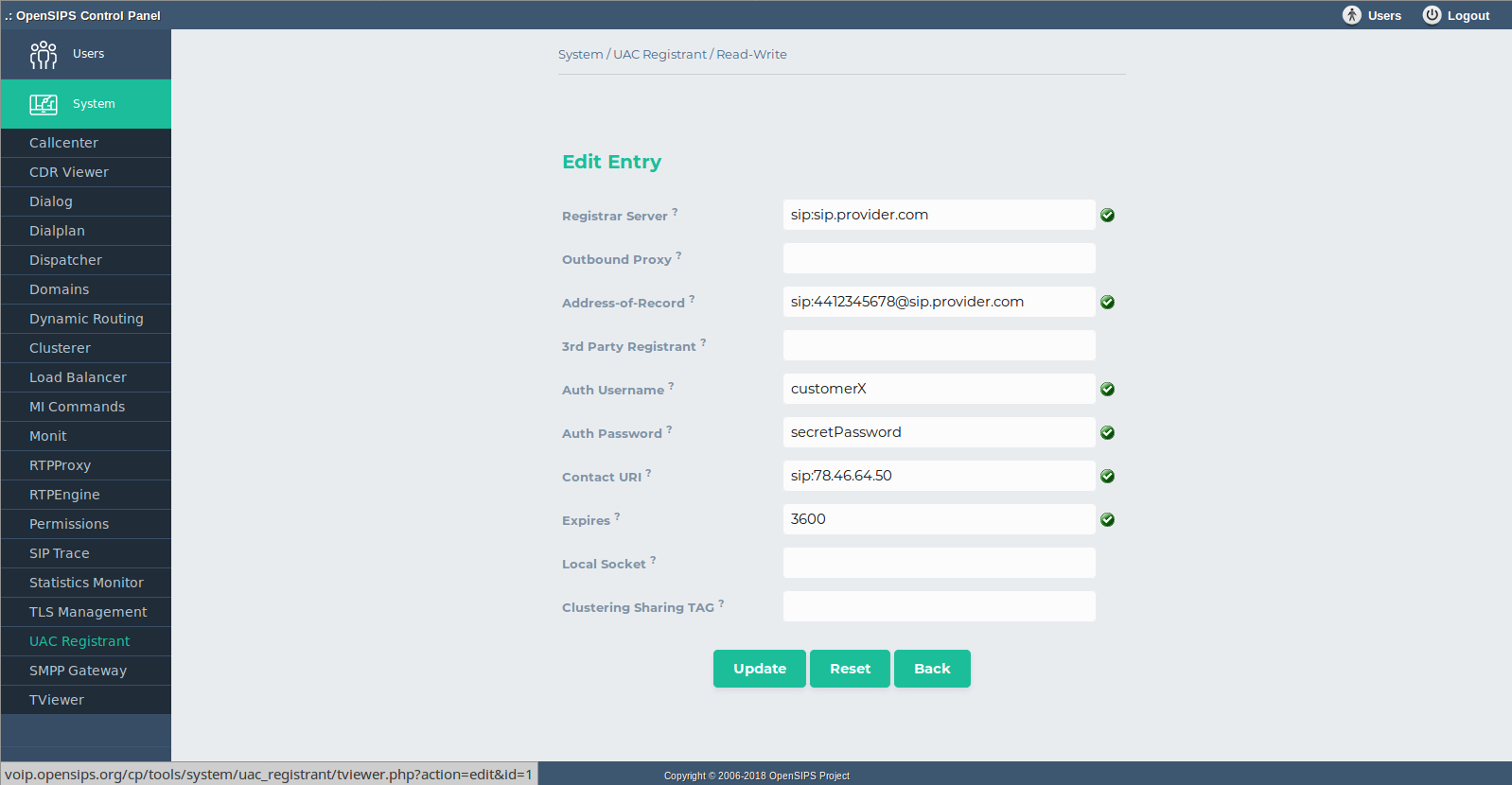Select Dialplan menu item
1512x785 pixels.
click(x=86, y=231)
